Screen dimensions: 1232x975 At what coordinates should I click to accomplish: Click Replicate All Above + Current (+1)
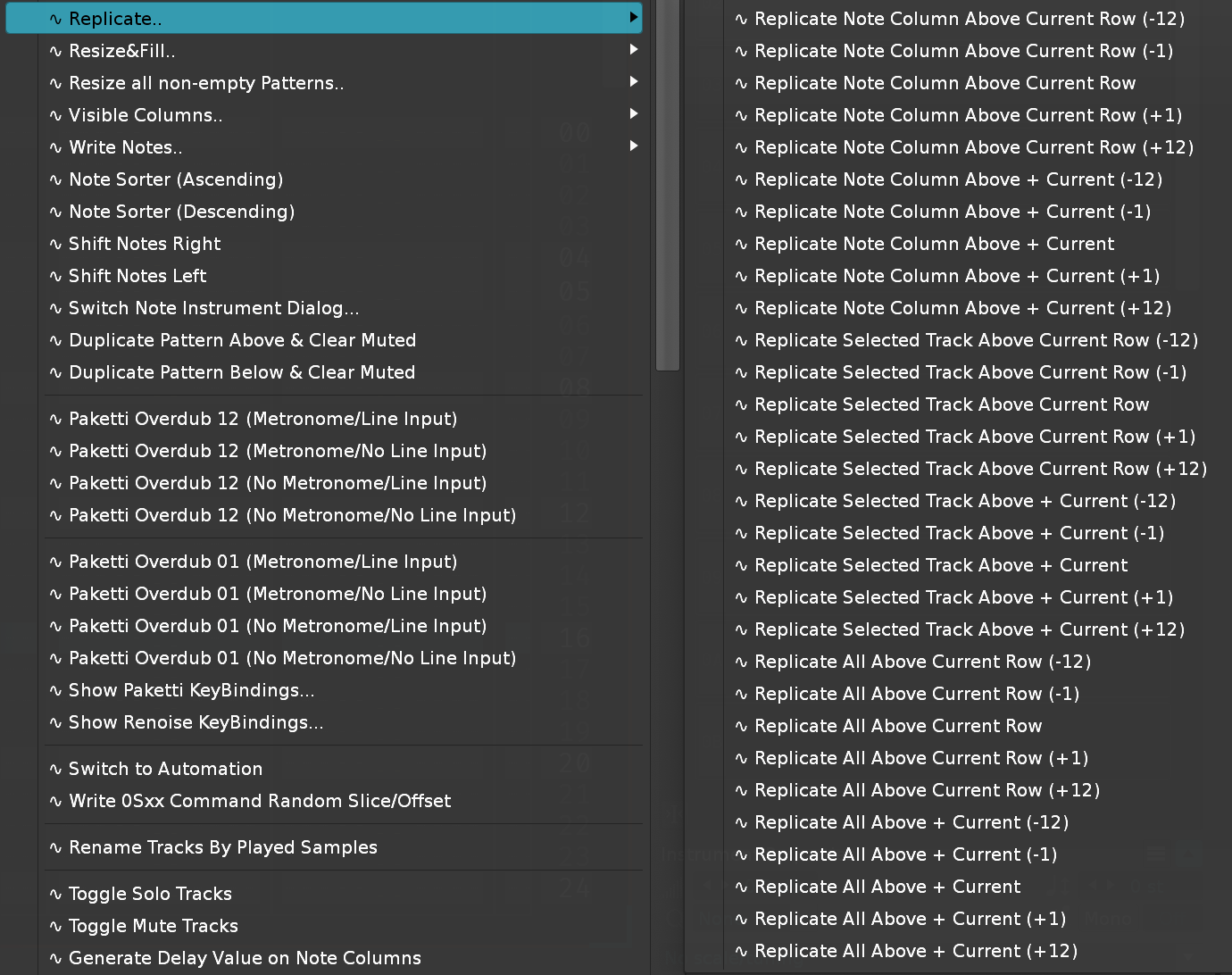pos(910,919)
